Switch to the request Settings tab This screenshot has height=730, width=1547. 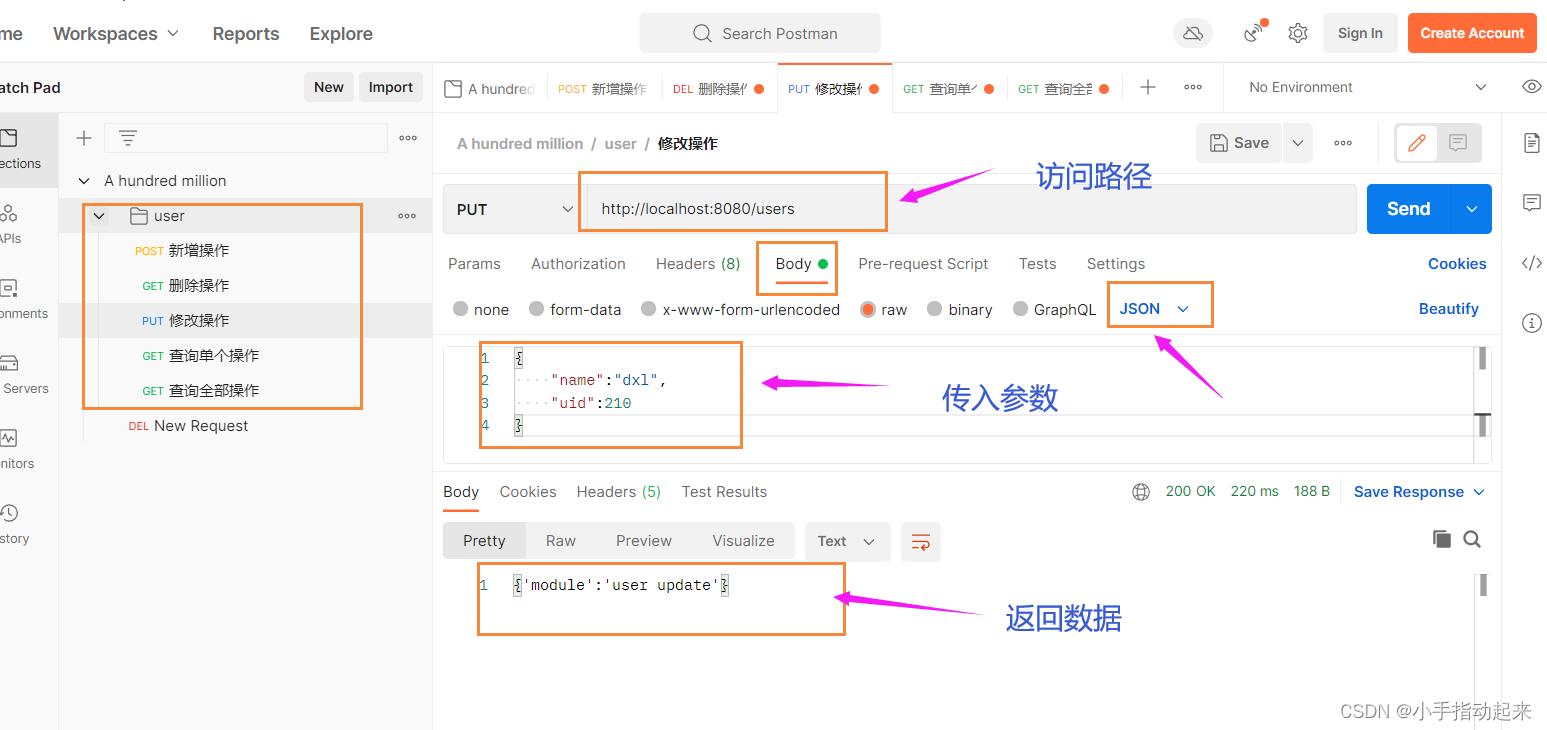point(1116,264)
